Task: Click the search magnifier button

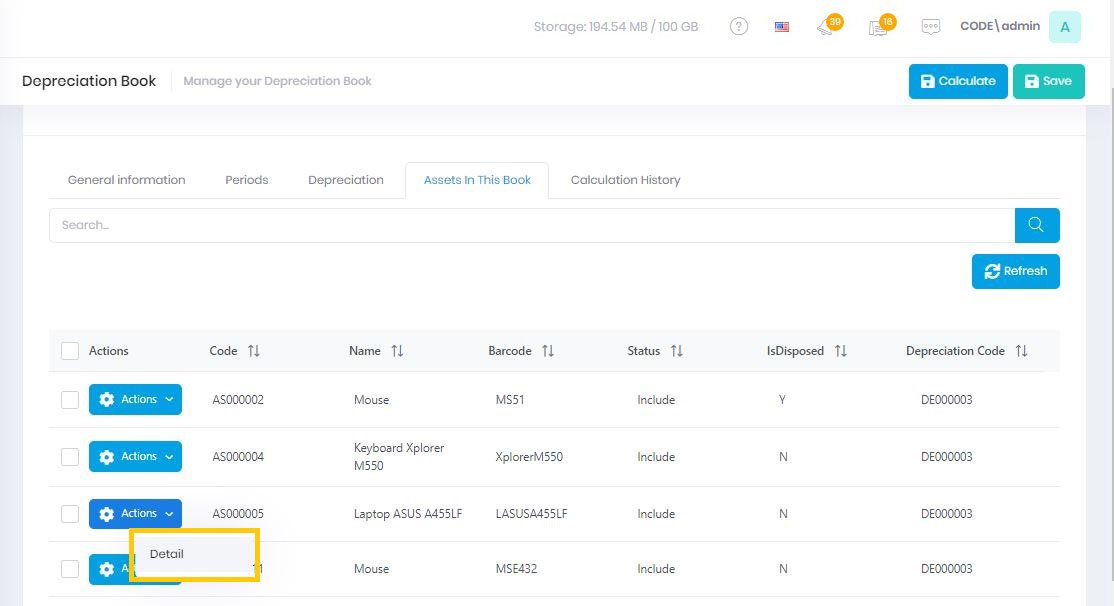Action: [1037, 225]
